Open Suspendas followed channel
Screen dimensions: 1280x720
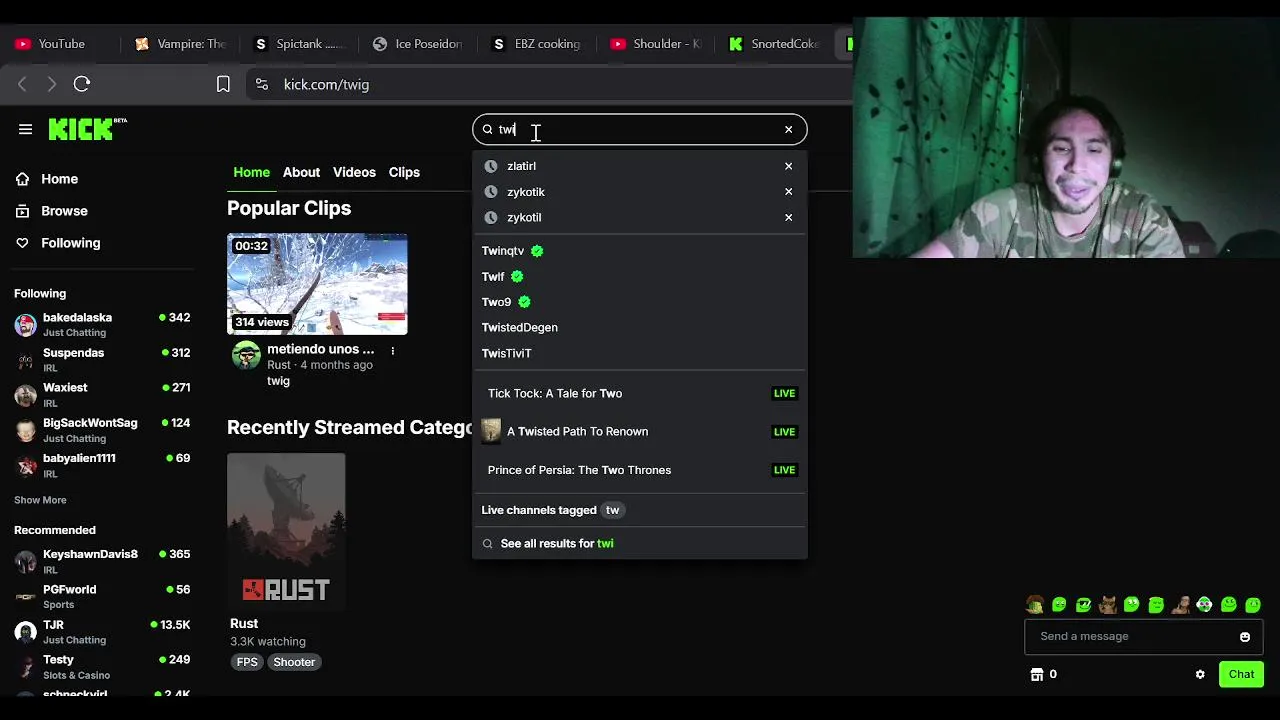click(x=102, y=360)
